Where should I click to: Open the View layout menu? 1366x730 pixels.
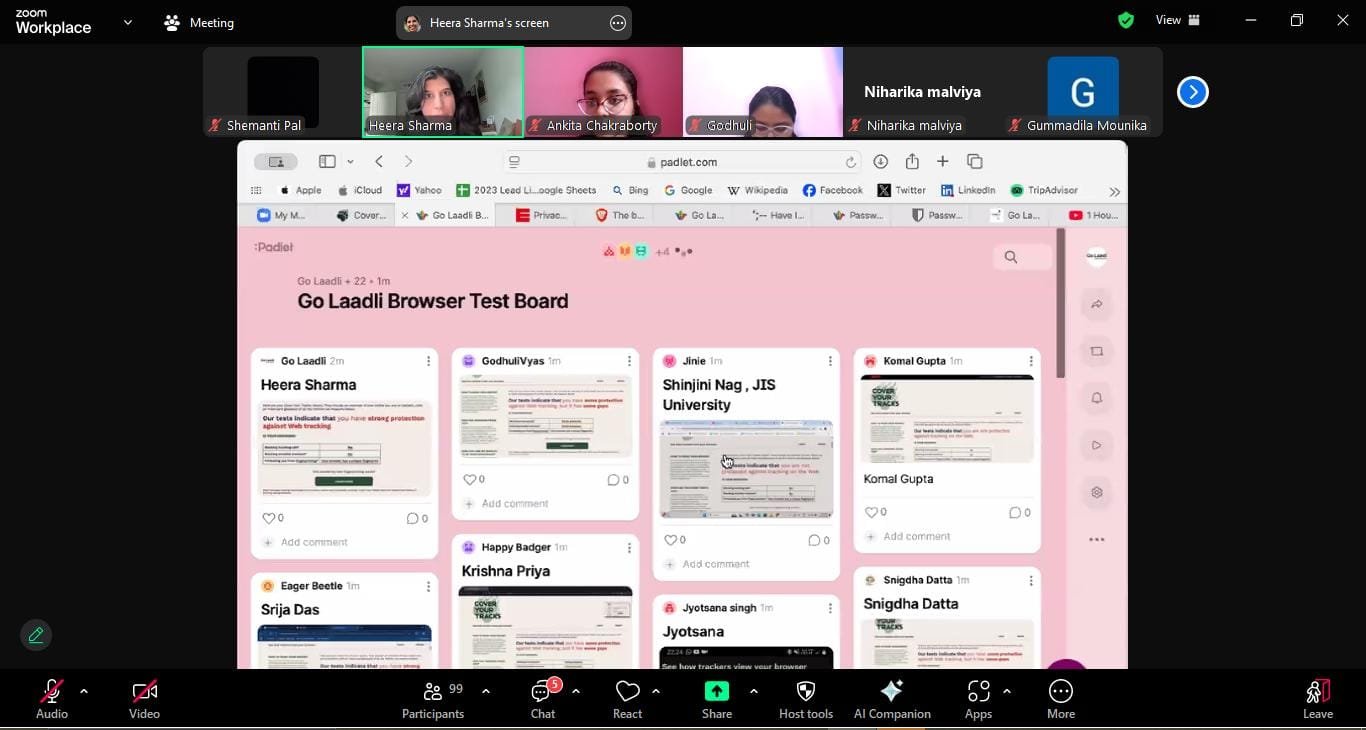click(1178, 20)
